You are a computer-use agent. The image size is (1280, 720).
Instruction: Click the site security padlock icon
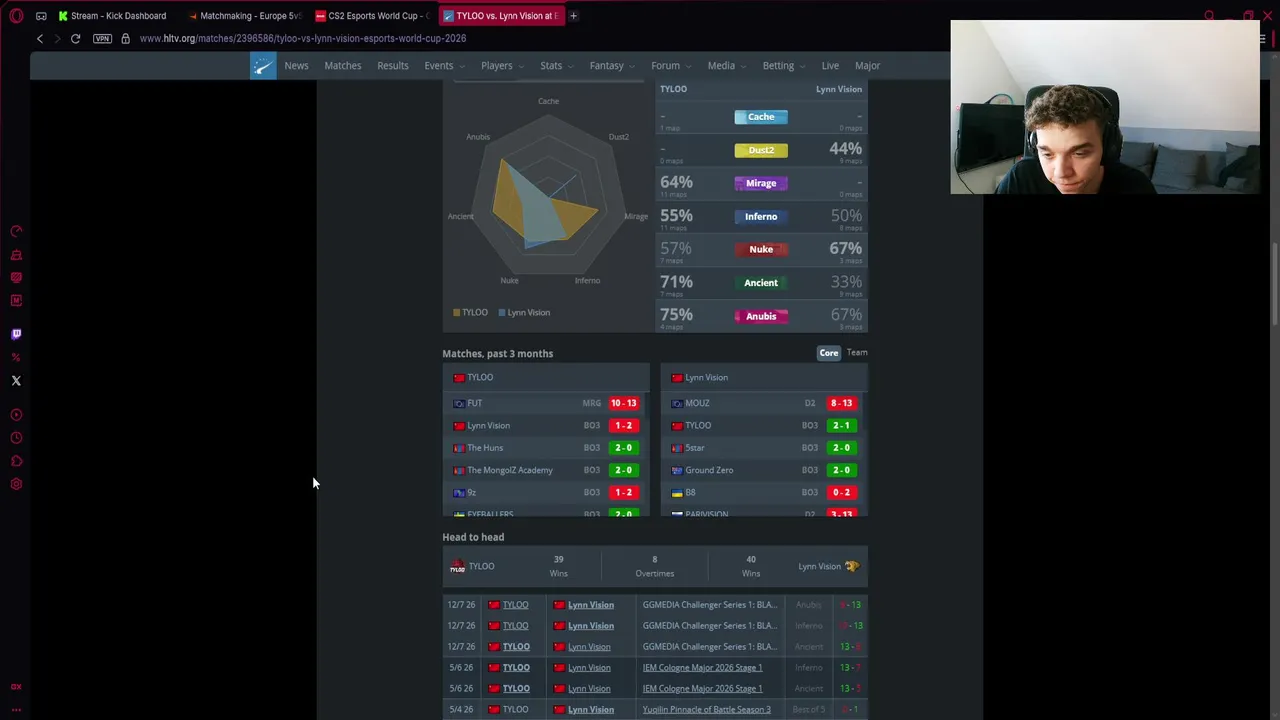tap(125, 38)
